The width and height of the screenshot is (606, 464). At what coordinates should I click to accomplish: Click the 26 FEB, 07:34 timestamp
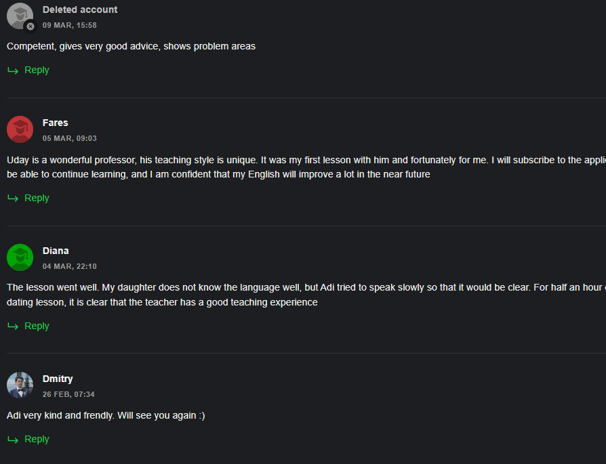68,394
